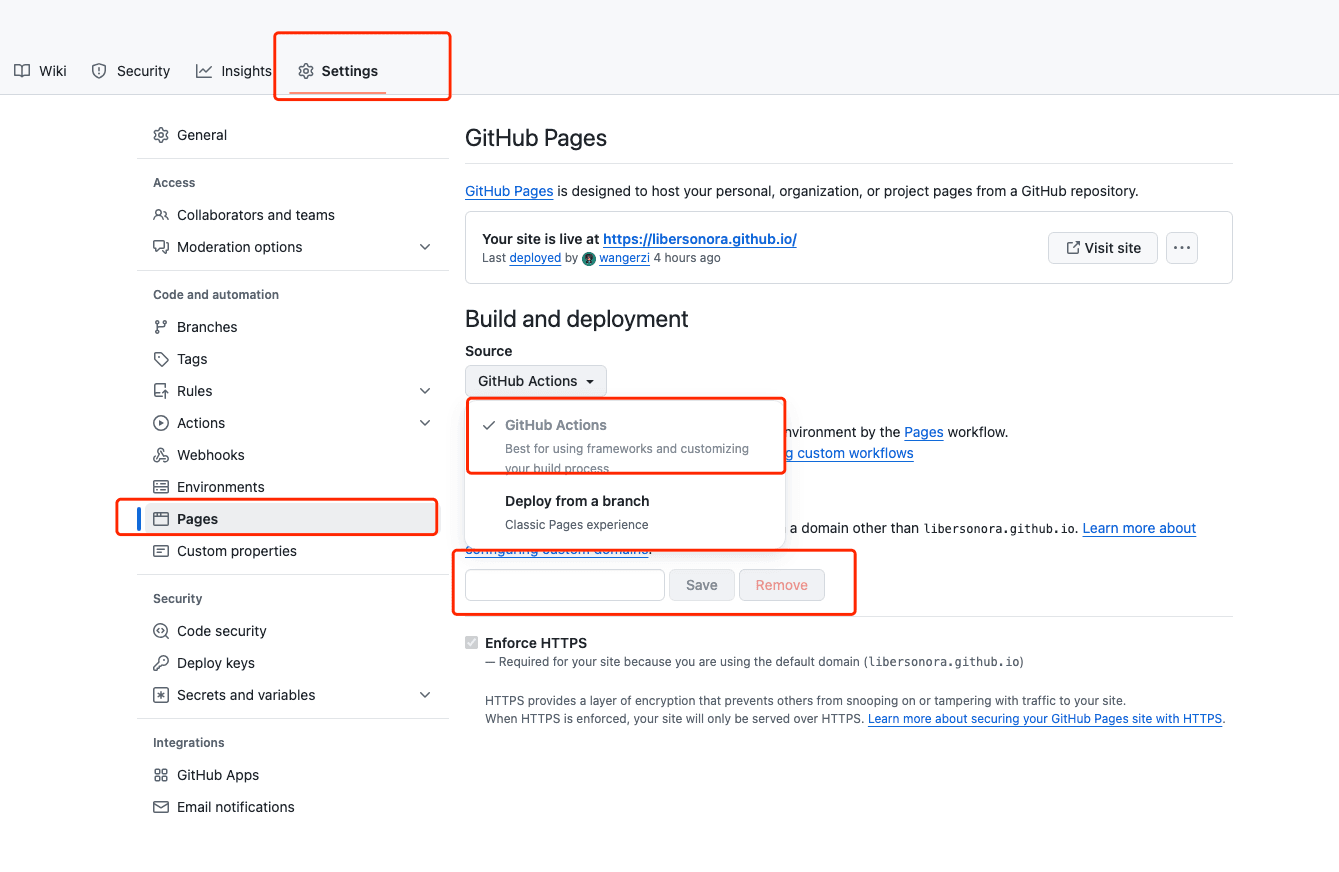Click the Settings gear icon in tab bar
Image resolution: width=1339 pixels, height=872 pixels.
click(306, 71)
